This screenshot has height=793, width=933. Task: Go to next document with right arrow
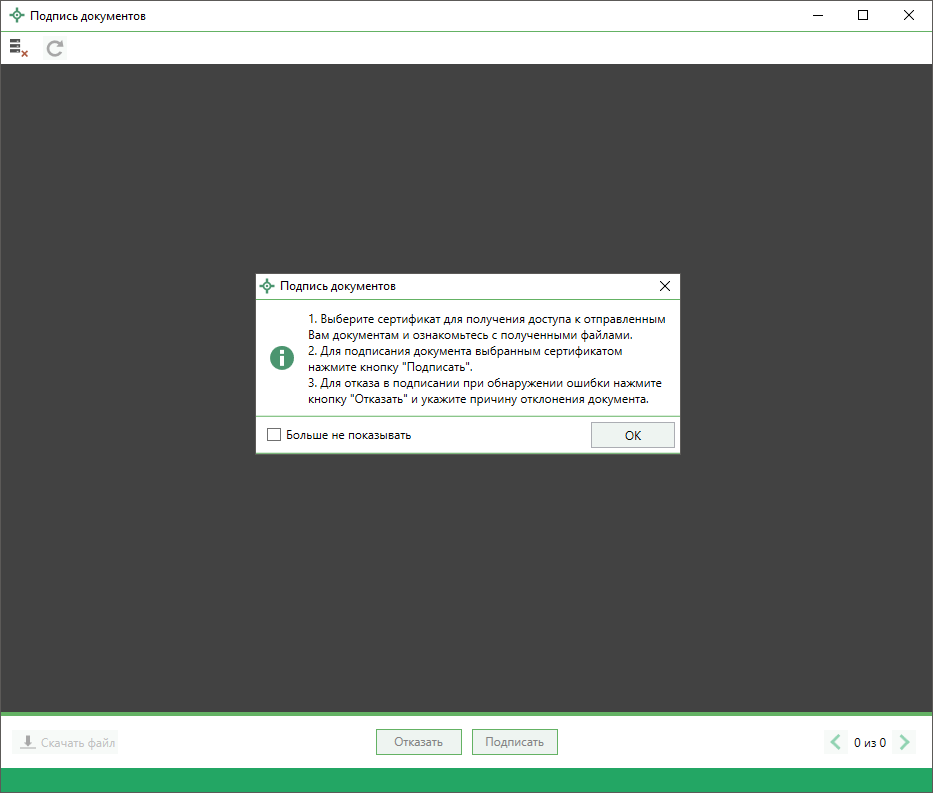904,742
